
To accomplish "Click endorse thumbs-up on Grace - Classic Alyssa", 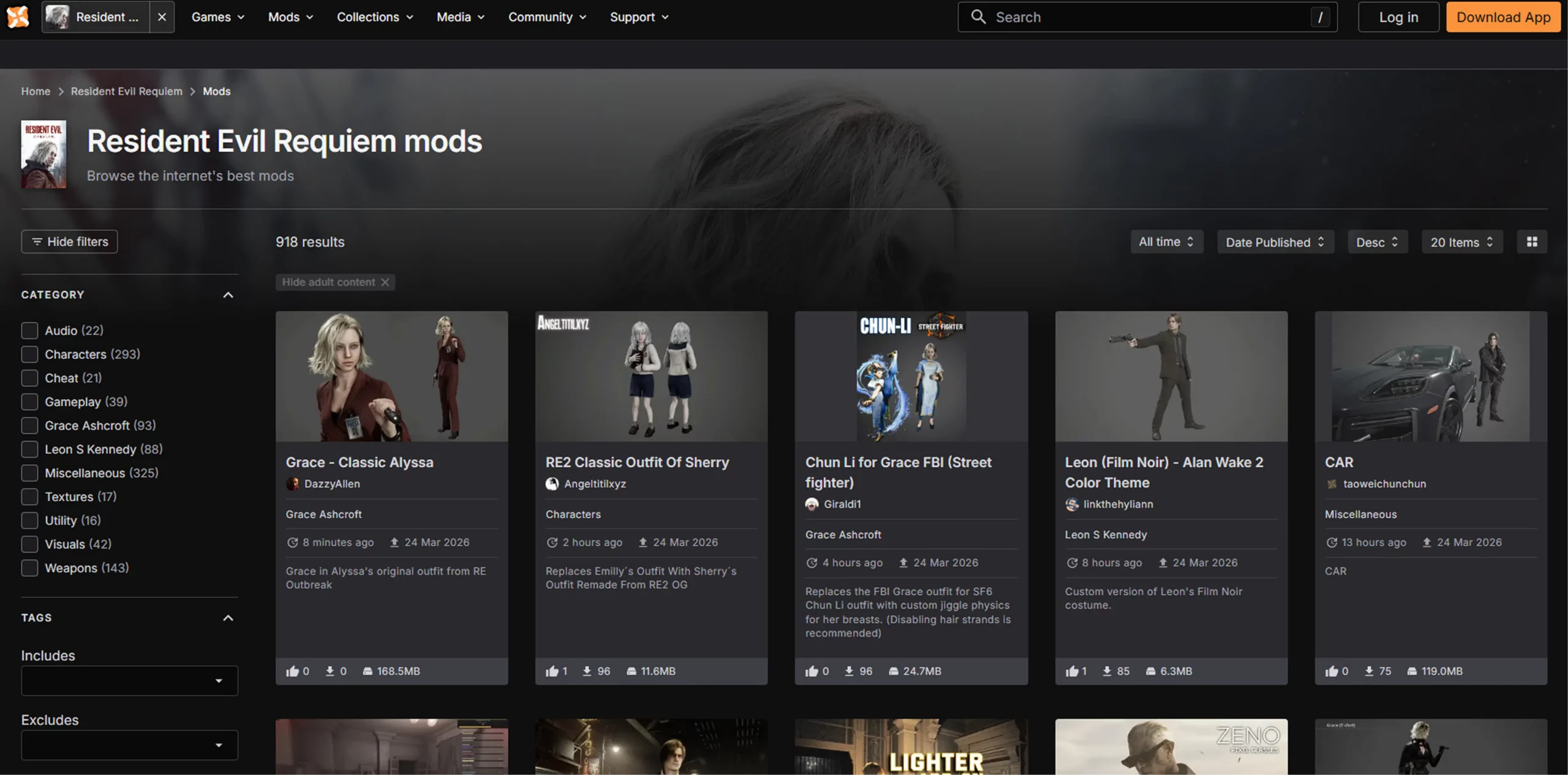I will click(x=292, y=671).
